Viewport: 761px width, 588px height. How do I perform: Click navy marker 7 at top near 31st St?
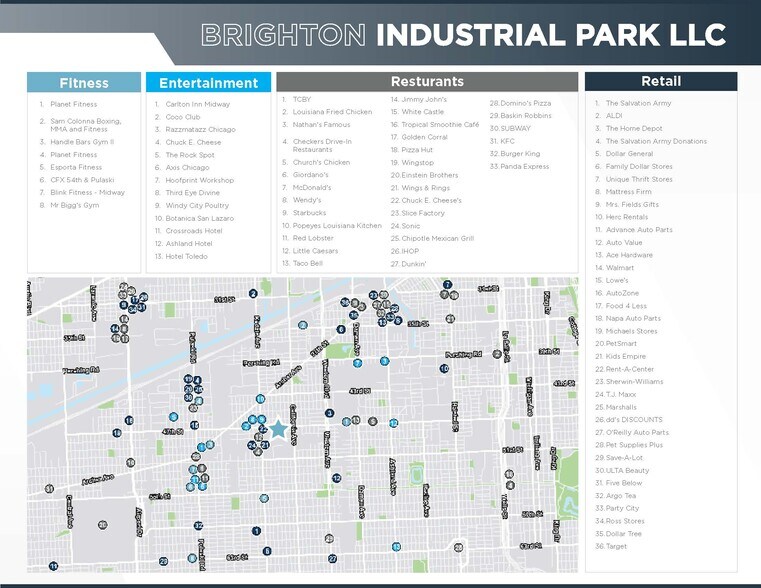coord(447,284)
